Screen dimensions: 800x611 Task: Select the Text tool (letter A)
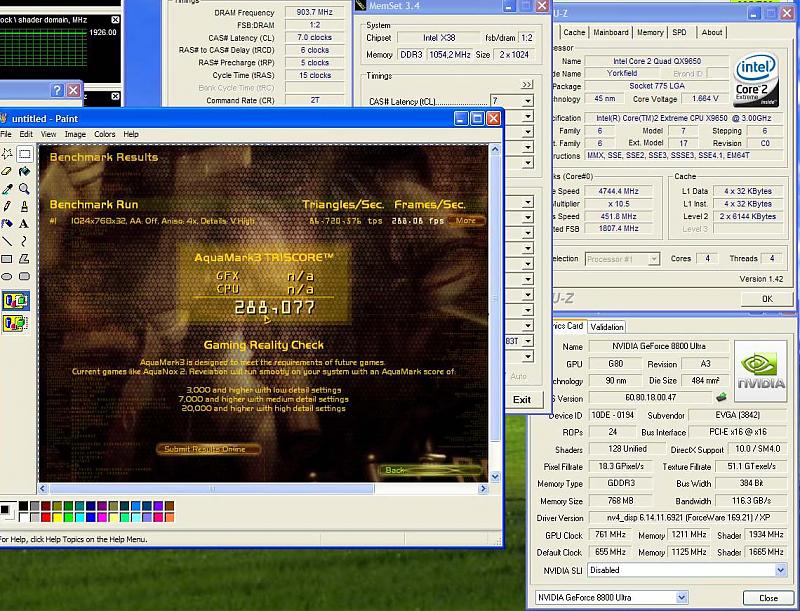point(24,224)
